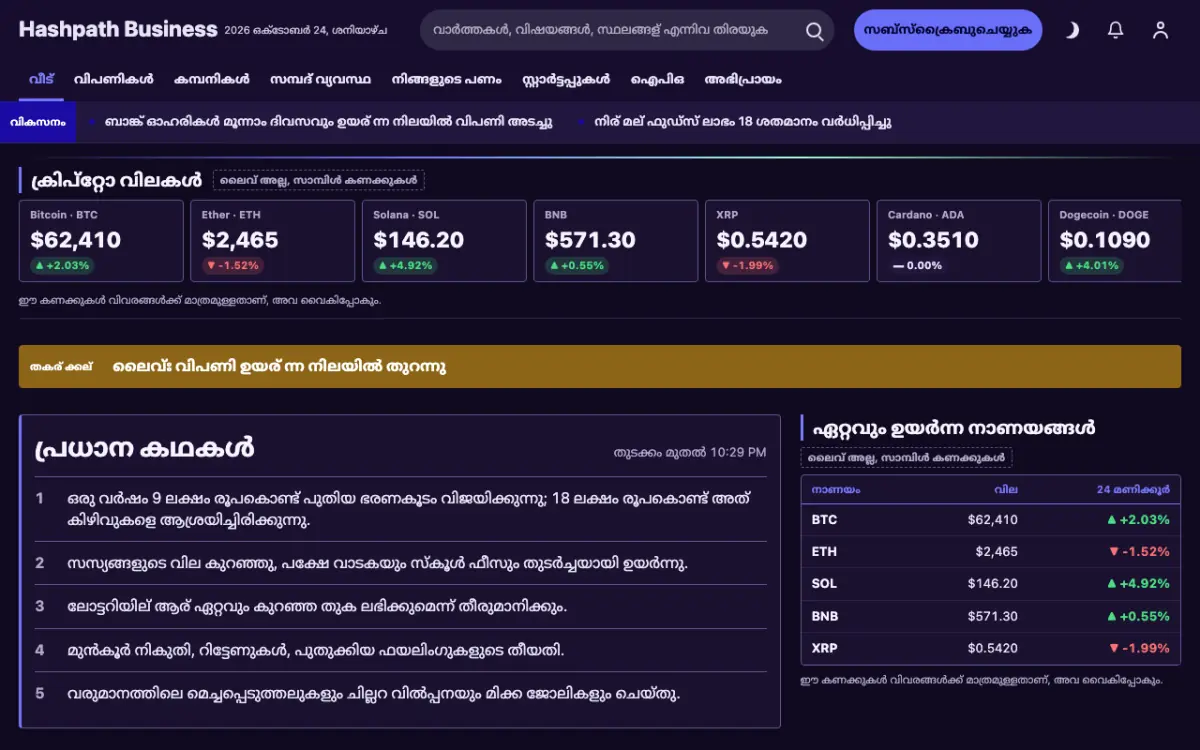The height and width of the screenshot is (750, 1200).
Task: Open the Solana SOL price card
Action: point(444,241)
